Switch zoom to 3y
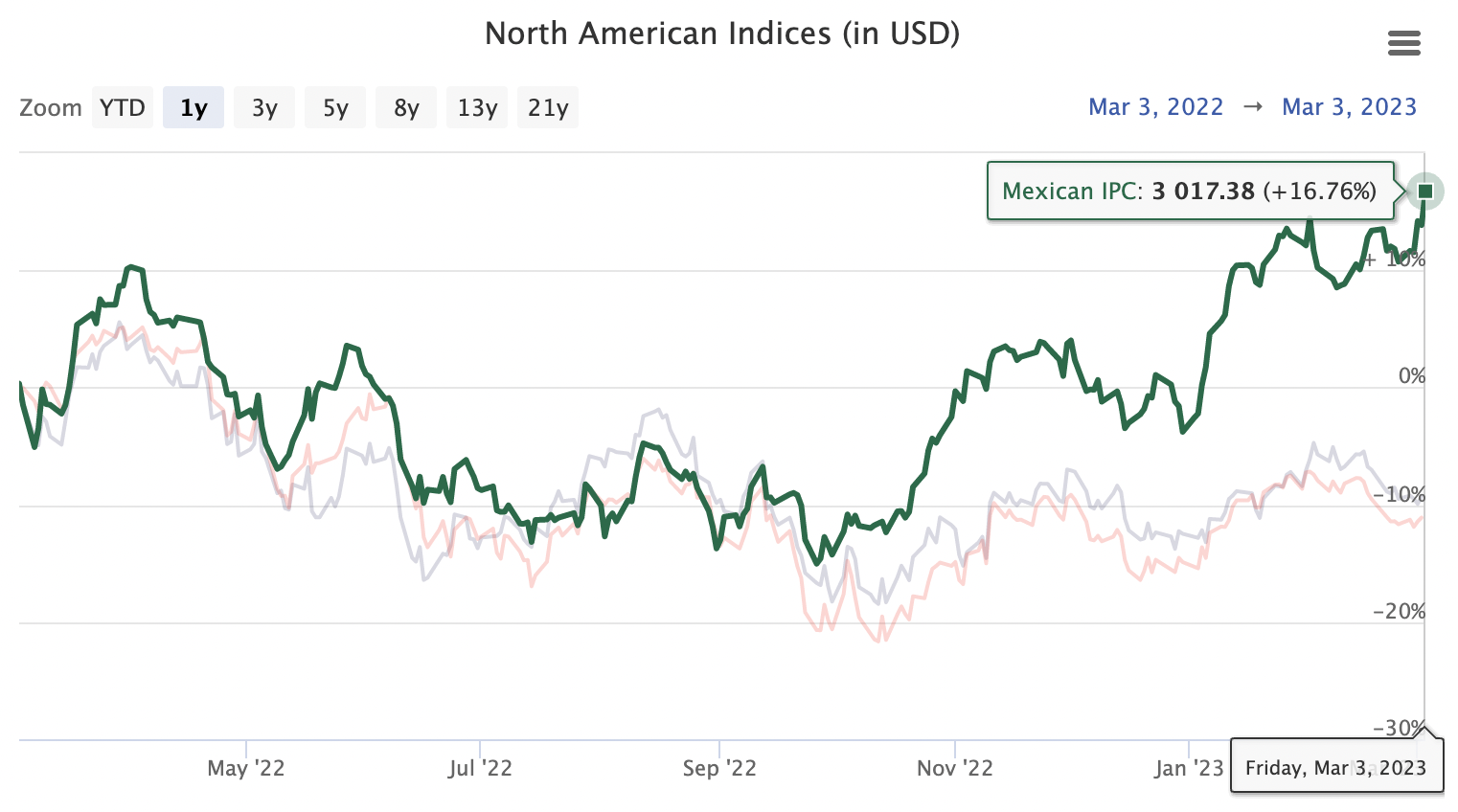This screenshot has height=812, width=1458. click(264, 107)
